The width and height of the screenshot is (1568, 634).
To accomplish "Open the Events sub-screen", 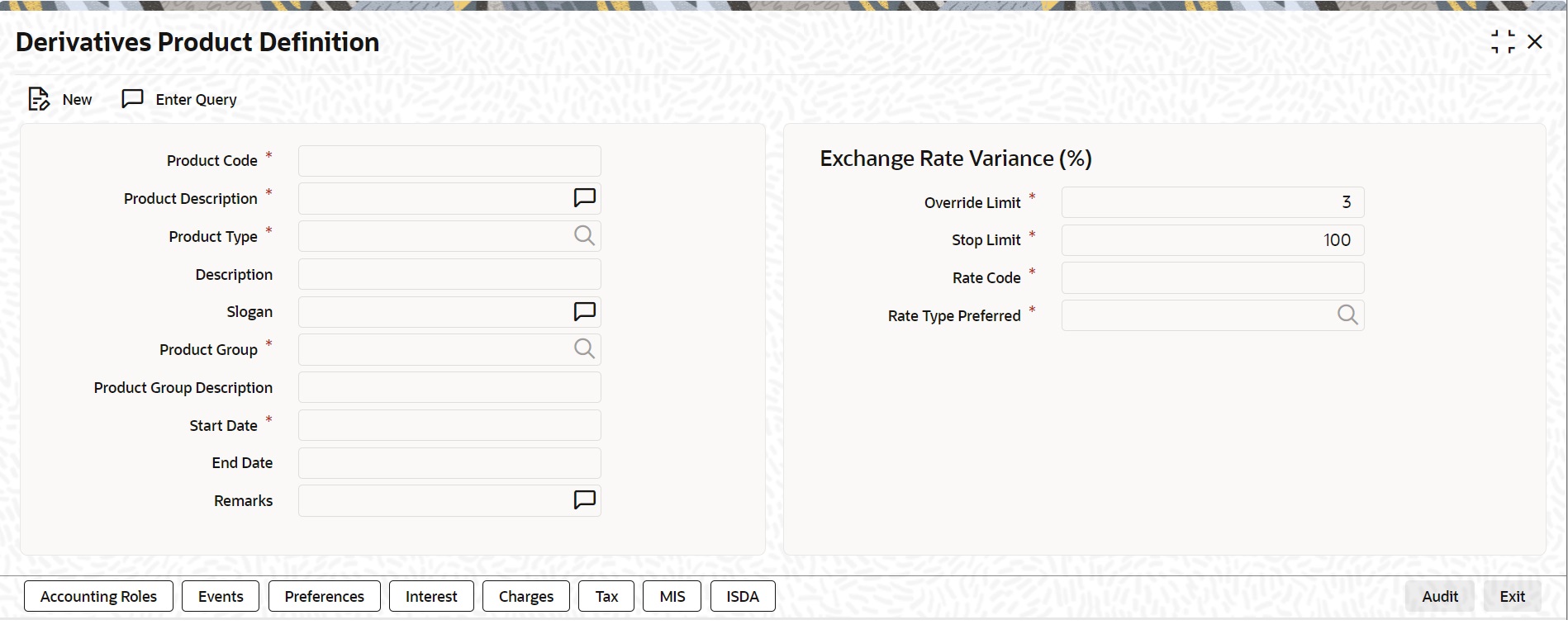I will coord(221,596).
